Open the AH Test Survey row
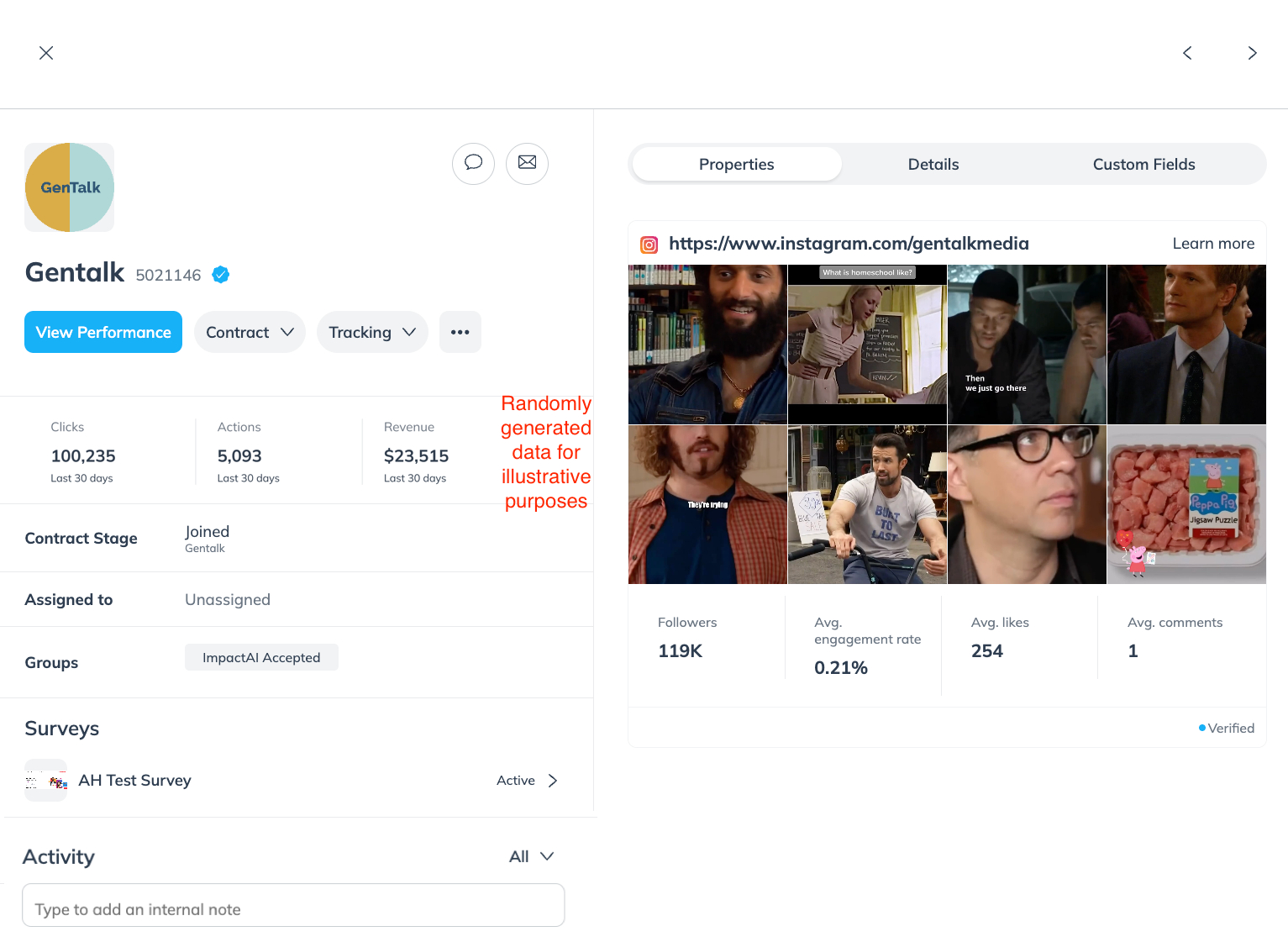Image resolution: width=1288 pixels, height=942 pixels. (292, 781)
